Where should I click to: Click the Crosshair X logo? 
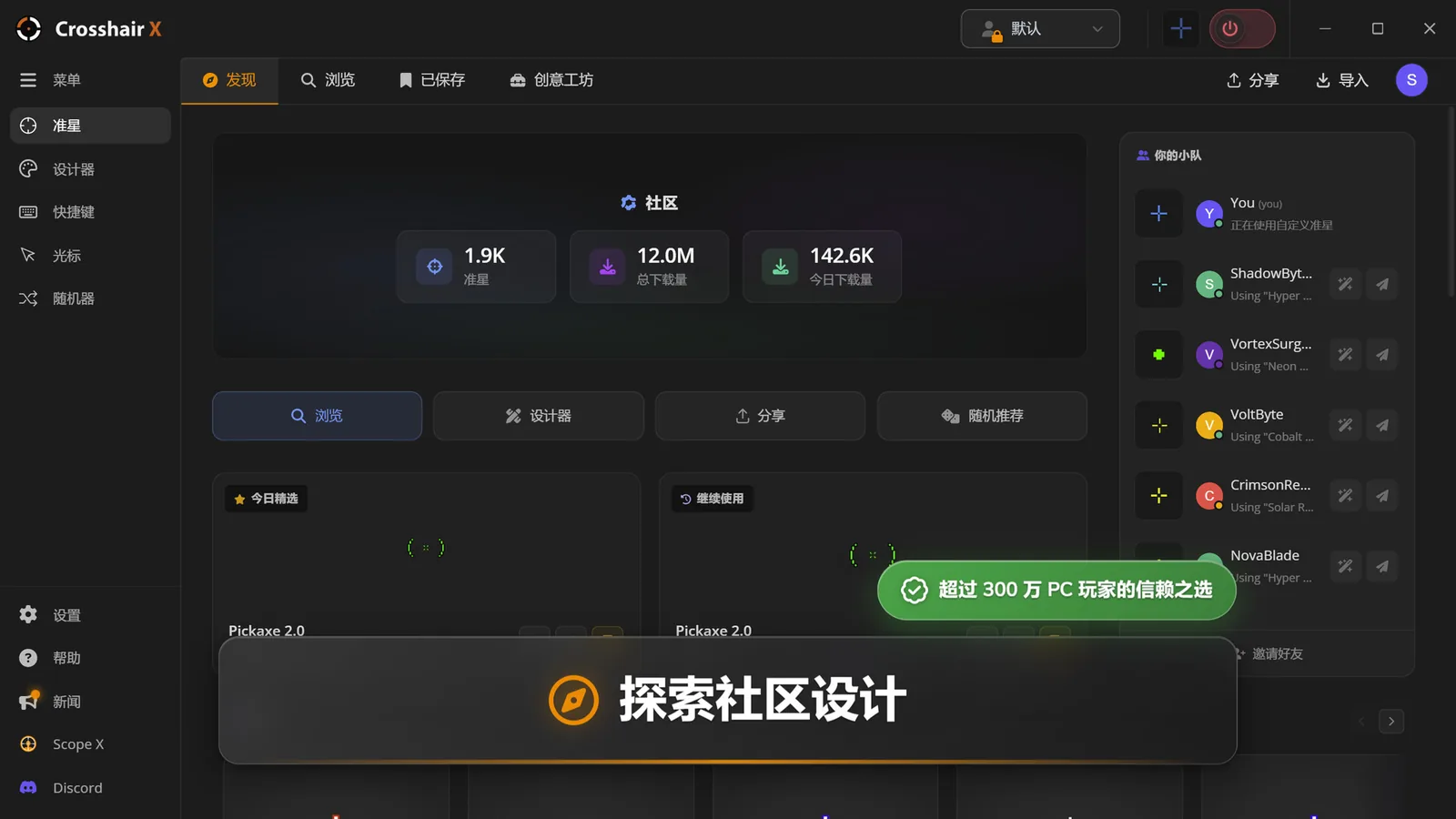89,29
